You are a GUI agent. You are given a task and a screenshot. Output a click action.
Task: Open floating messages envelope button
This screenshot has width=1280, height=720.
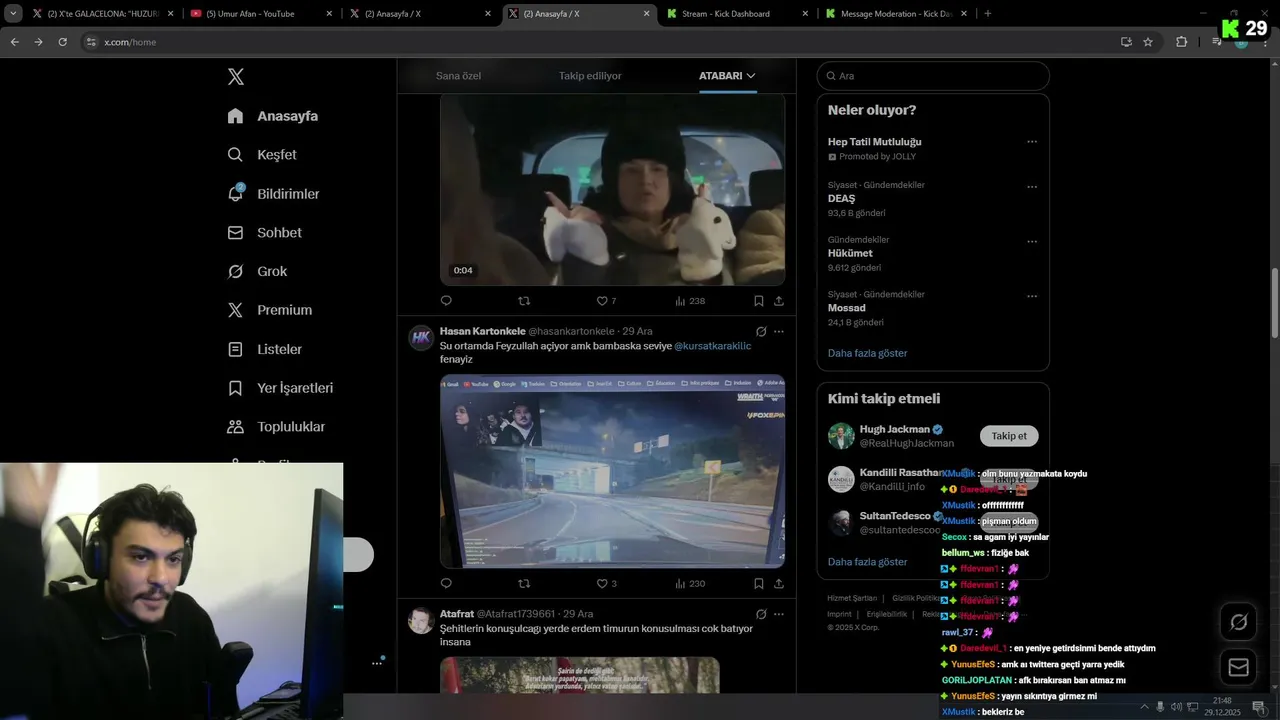pos(1239,667)
